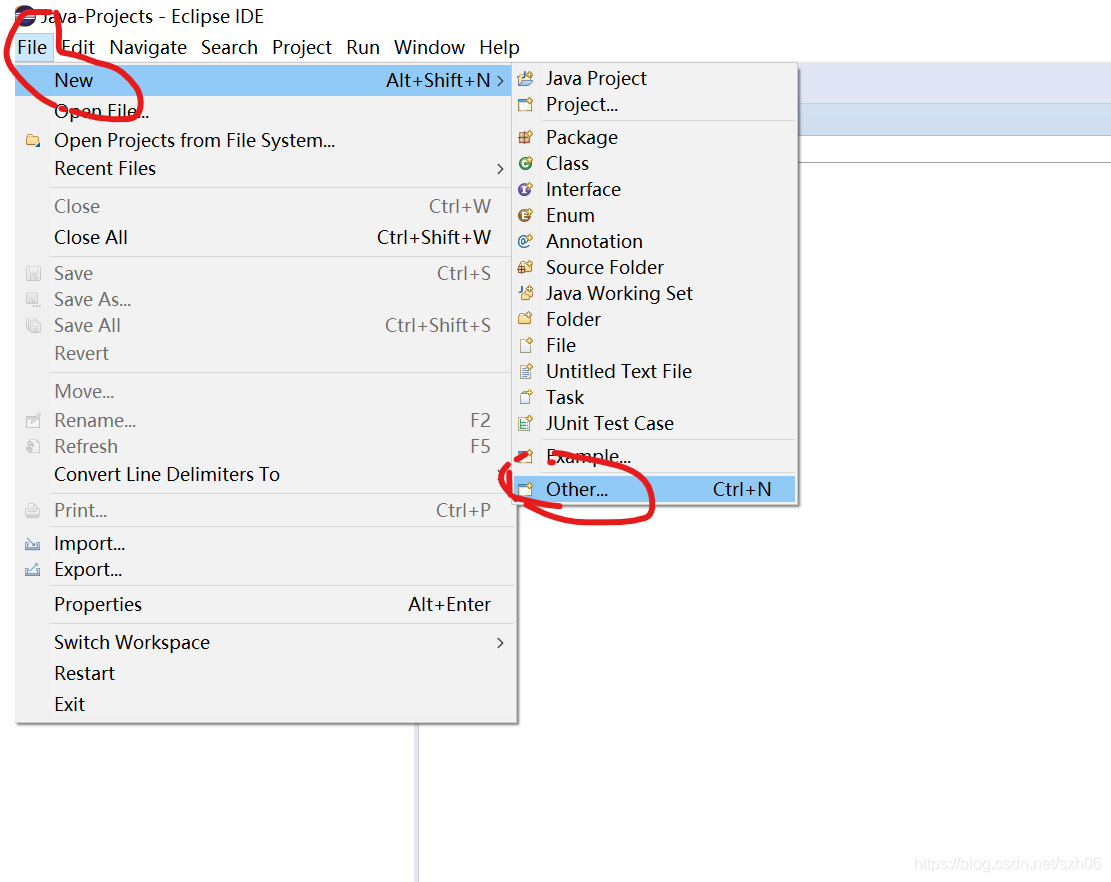Click the Task icon
This screenshot has height=882, width=1111.
coord(526,397)
